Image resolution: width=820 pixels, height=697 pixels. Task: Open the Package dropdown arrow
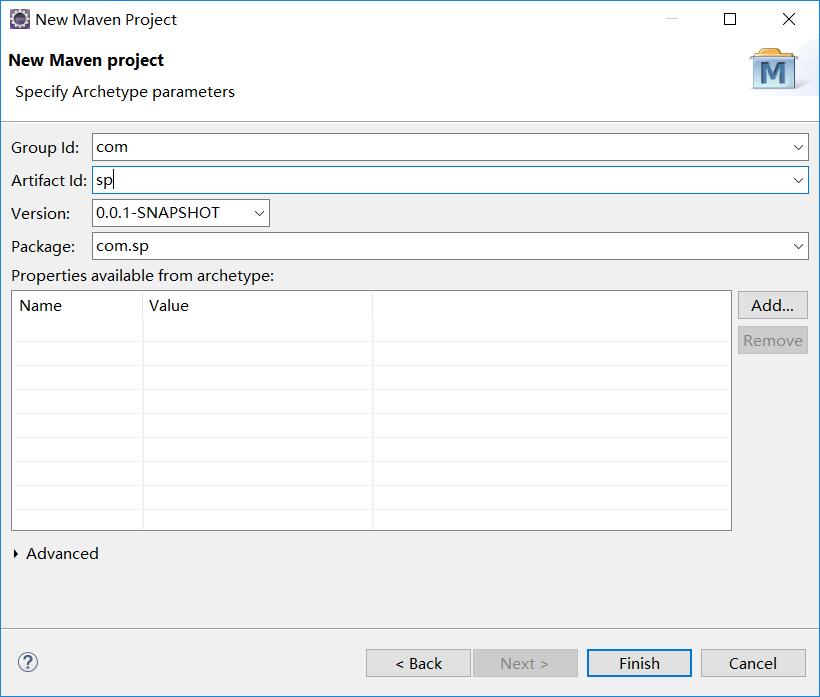click(798, 246)
